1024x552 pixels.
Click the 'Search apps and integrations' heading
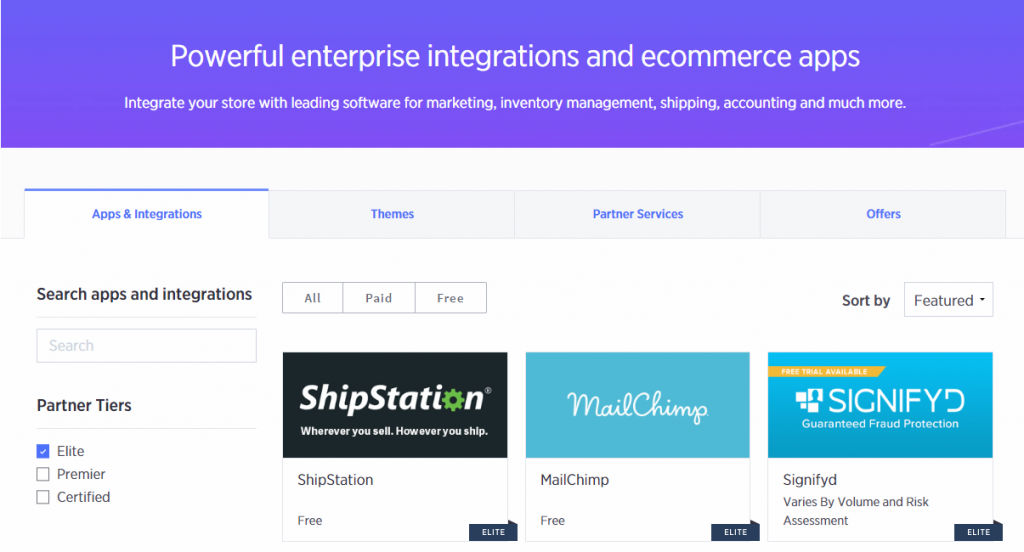(x=144, y=295)
